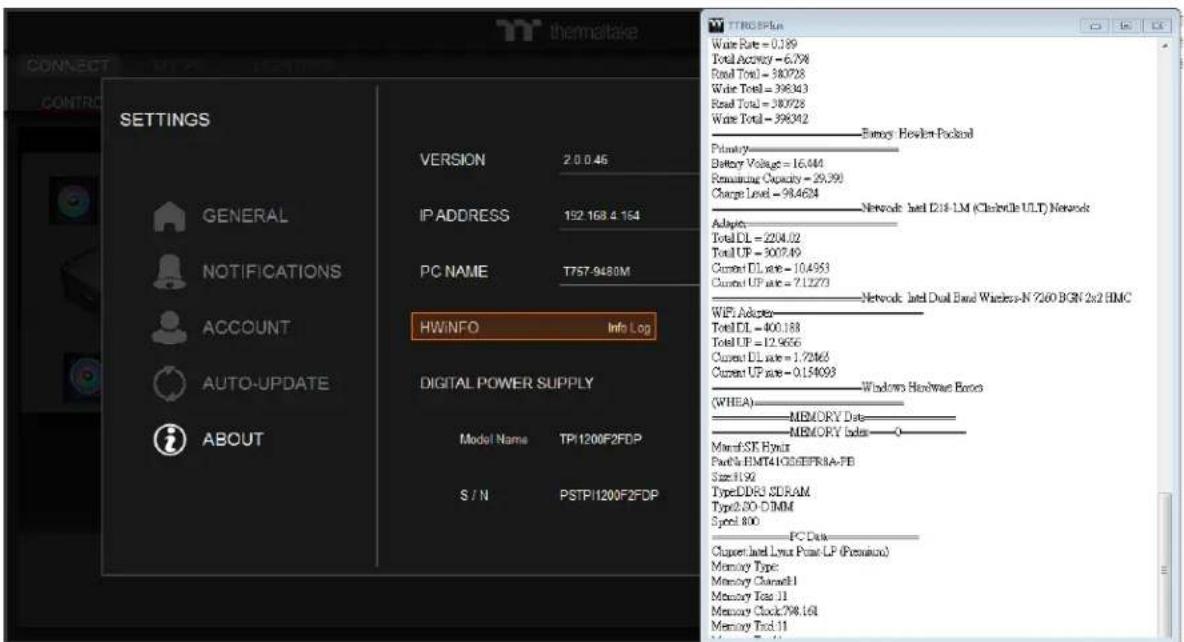This screenshot has height=642, width=1184.
Task: Select the About info circle icon
Action: pyautogui.click(x=169, y=440)
